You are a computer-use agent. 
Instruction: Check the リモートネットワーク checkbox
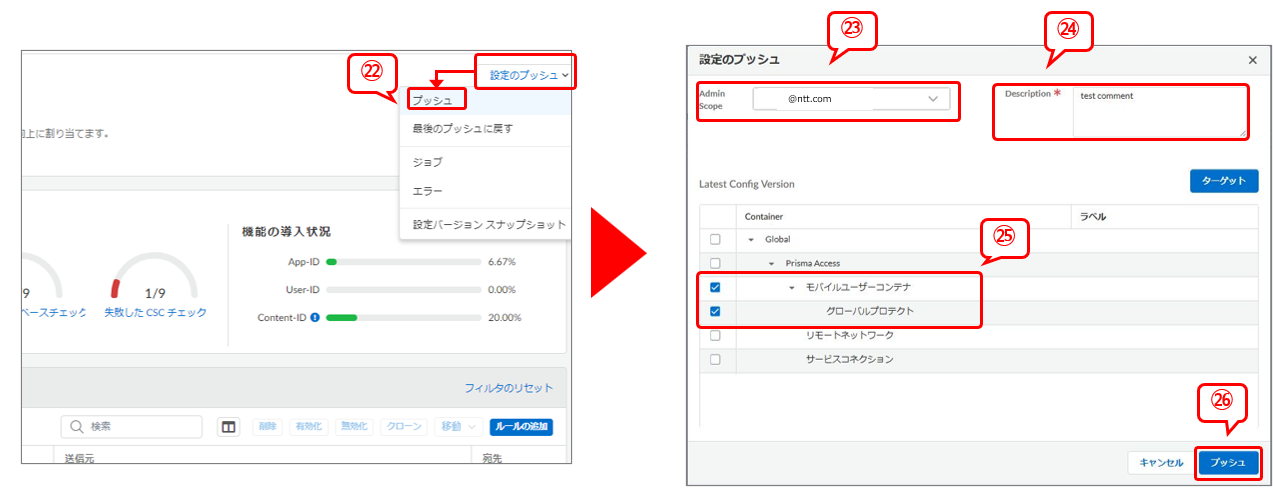tap(714, 336)
